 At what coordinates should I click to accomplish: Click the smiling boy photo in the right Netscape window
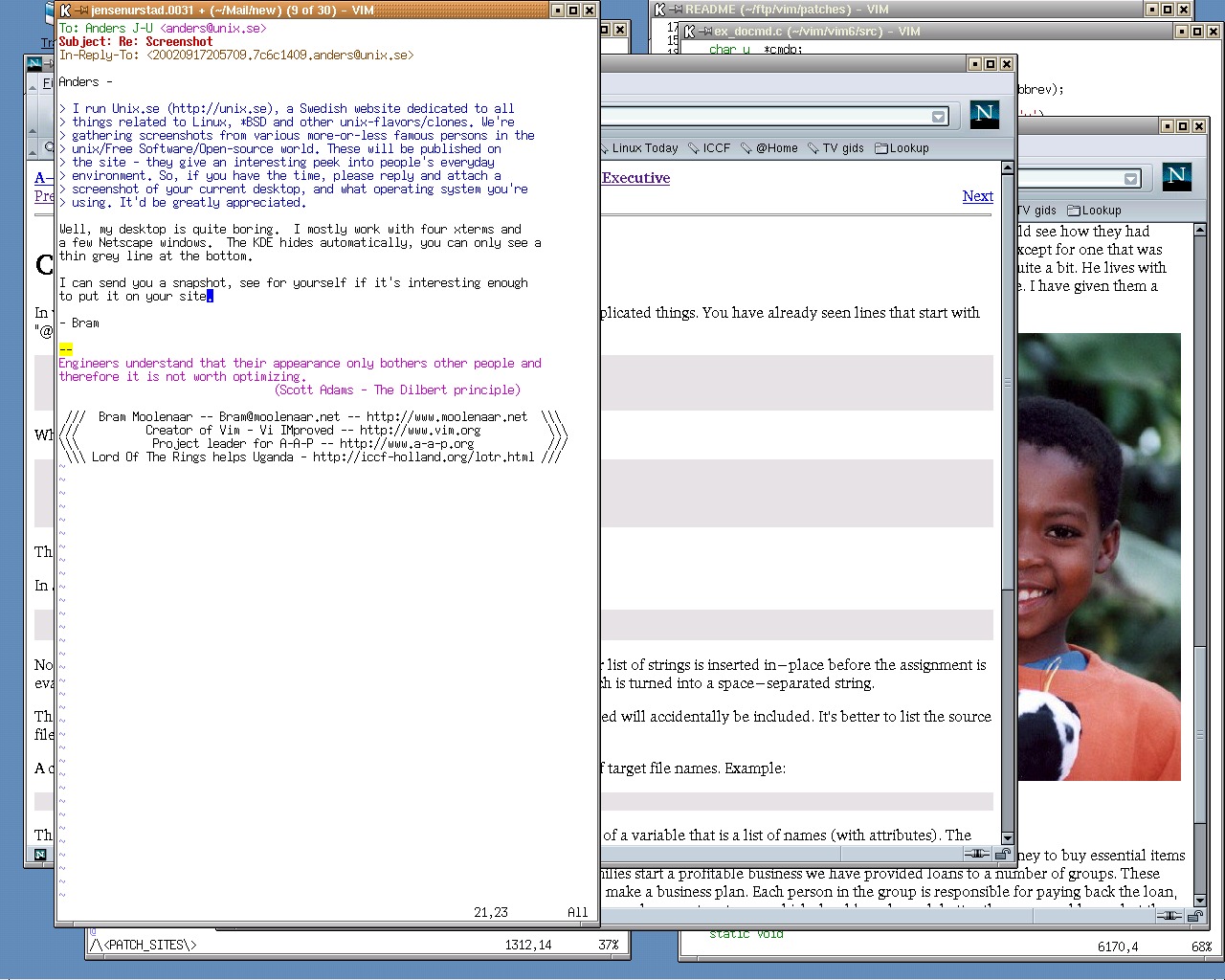[1099, 557]
